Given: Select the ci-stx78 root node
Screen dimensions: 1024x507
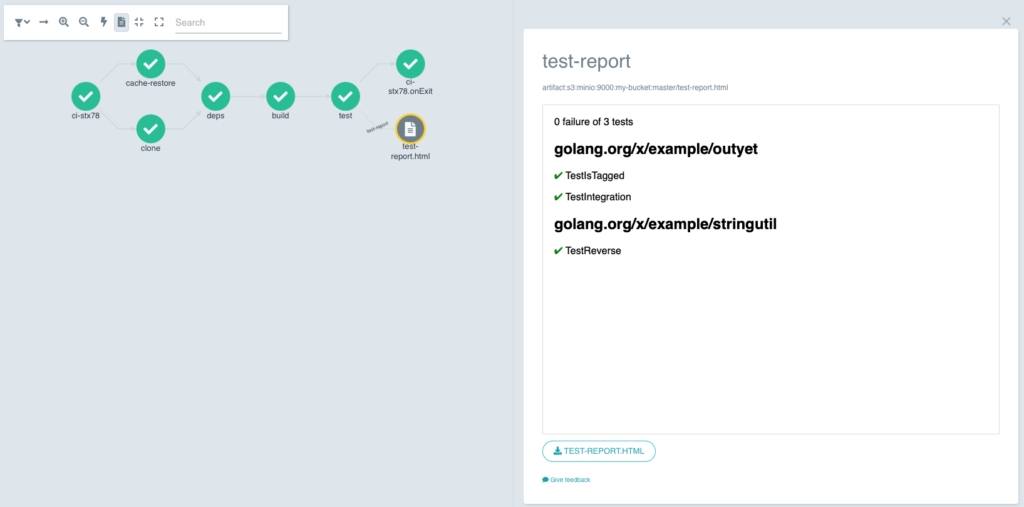Looking at the screenshot, I should [x=86, y=97].
